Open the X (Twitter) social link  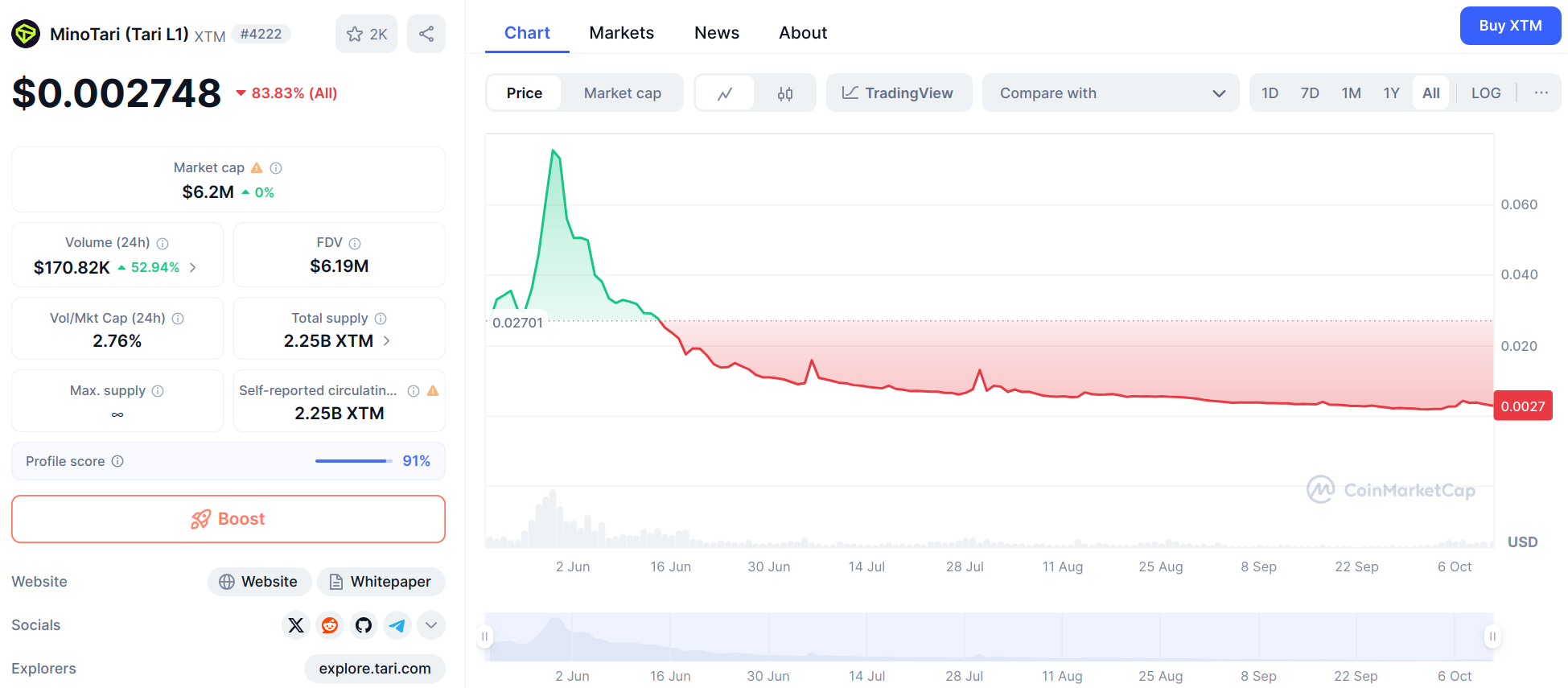pyautogui.click(x=296, y=625)
